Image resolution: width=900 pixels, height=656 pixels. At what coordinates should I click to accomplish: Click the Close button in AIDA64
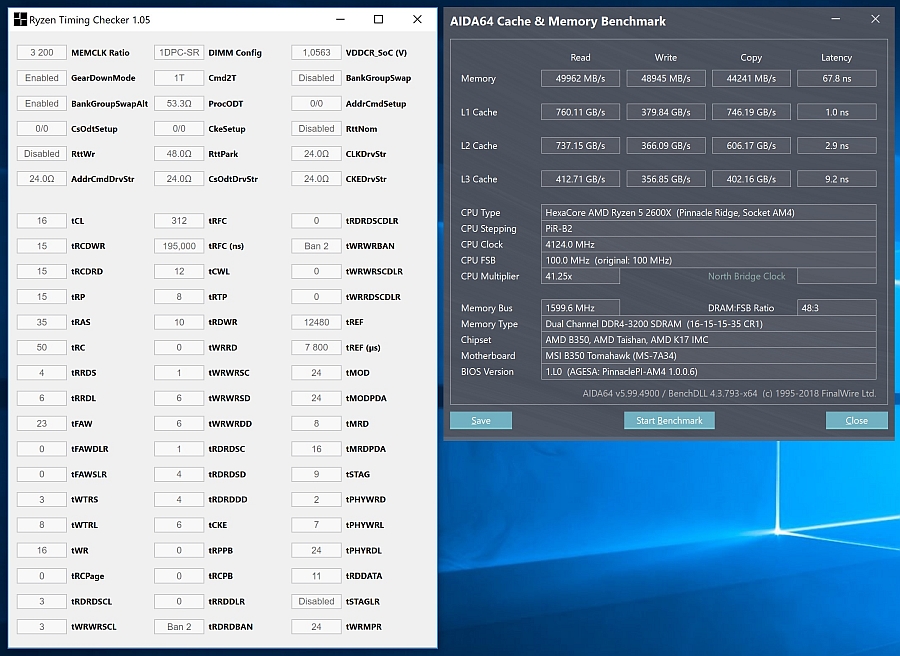click(x=856, y=421)
